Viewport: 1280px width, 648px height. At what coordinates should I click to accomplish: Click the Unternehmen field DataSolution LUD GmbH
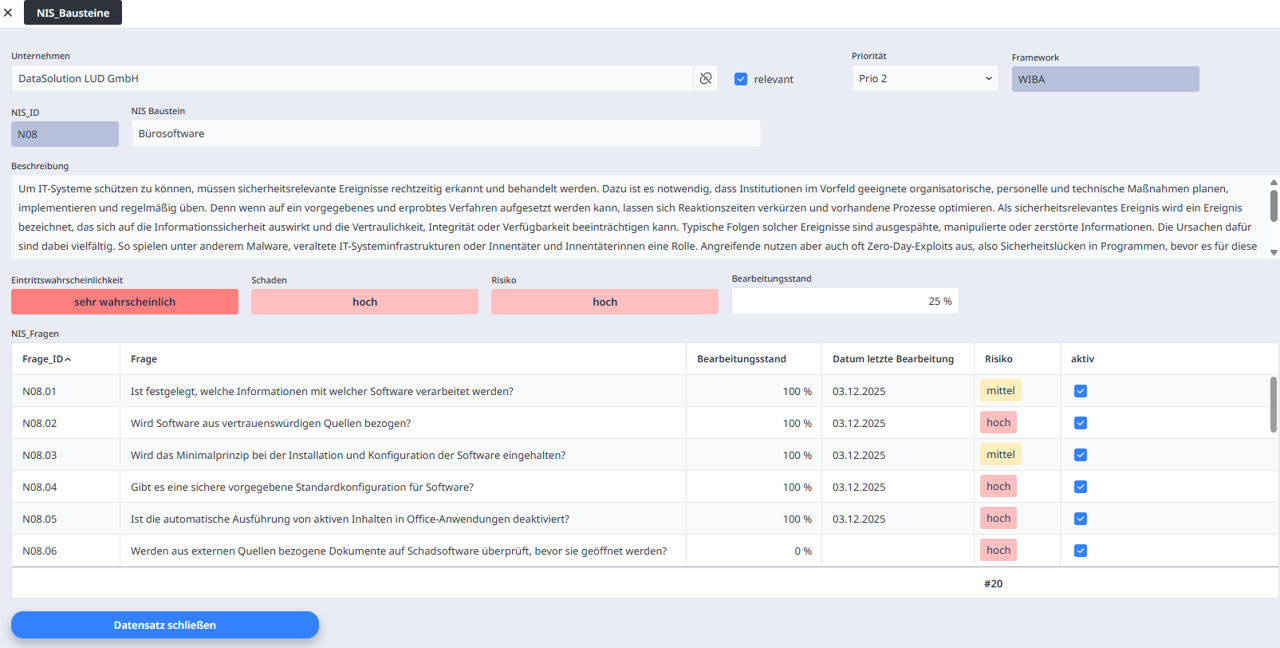tap(352, 78)
